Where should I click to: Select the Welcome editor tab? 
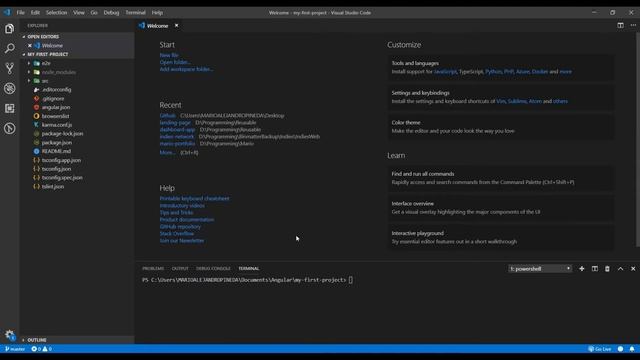[157, 25]
